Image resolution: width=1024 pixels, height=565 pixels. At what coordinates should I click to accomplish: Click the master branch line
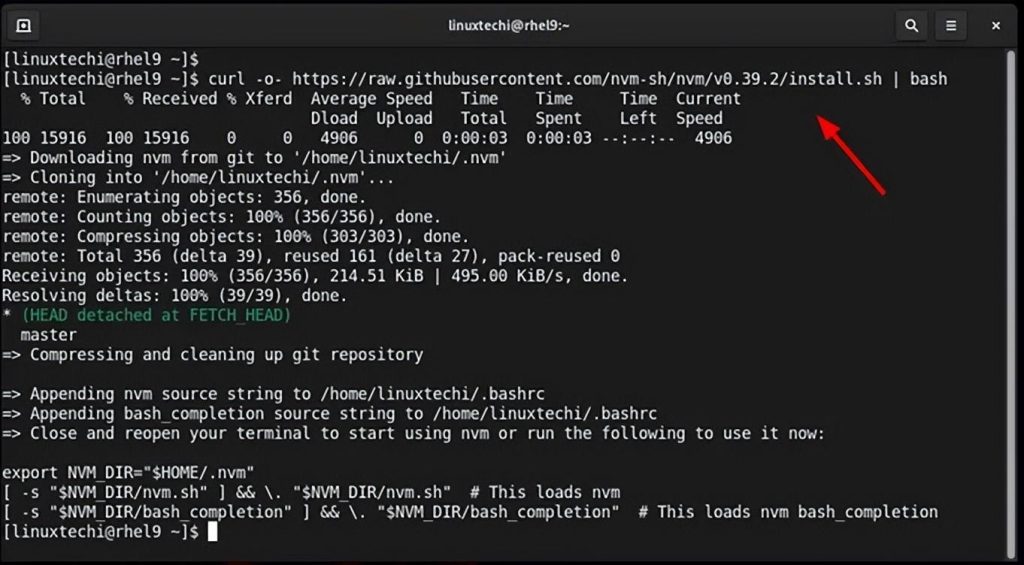(x=48, y=335)
